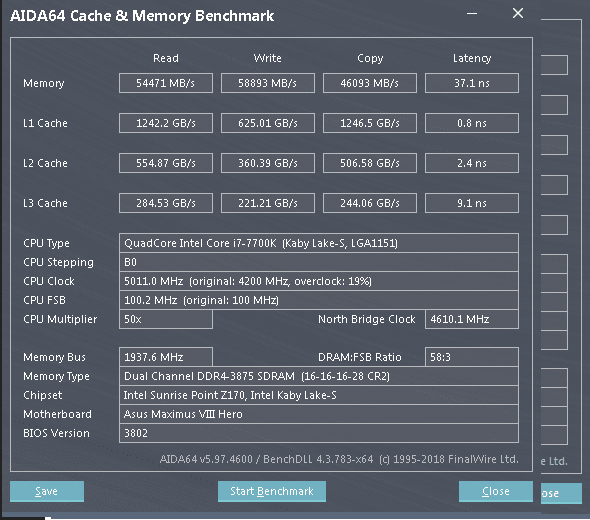Click the L1 Cache Write value 625.01 GB/s

268,123
